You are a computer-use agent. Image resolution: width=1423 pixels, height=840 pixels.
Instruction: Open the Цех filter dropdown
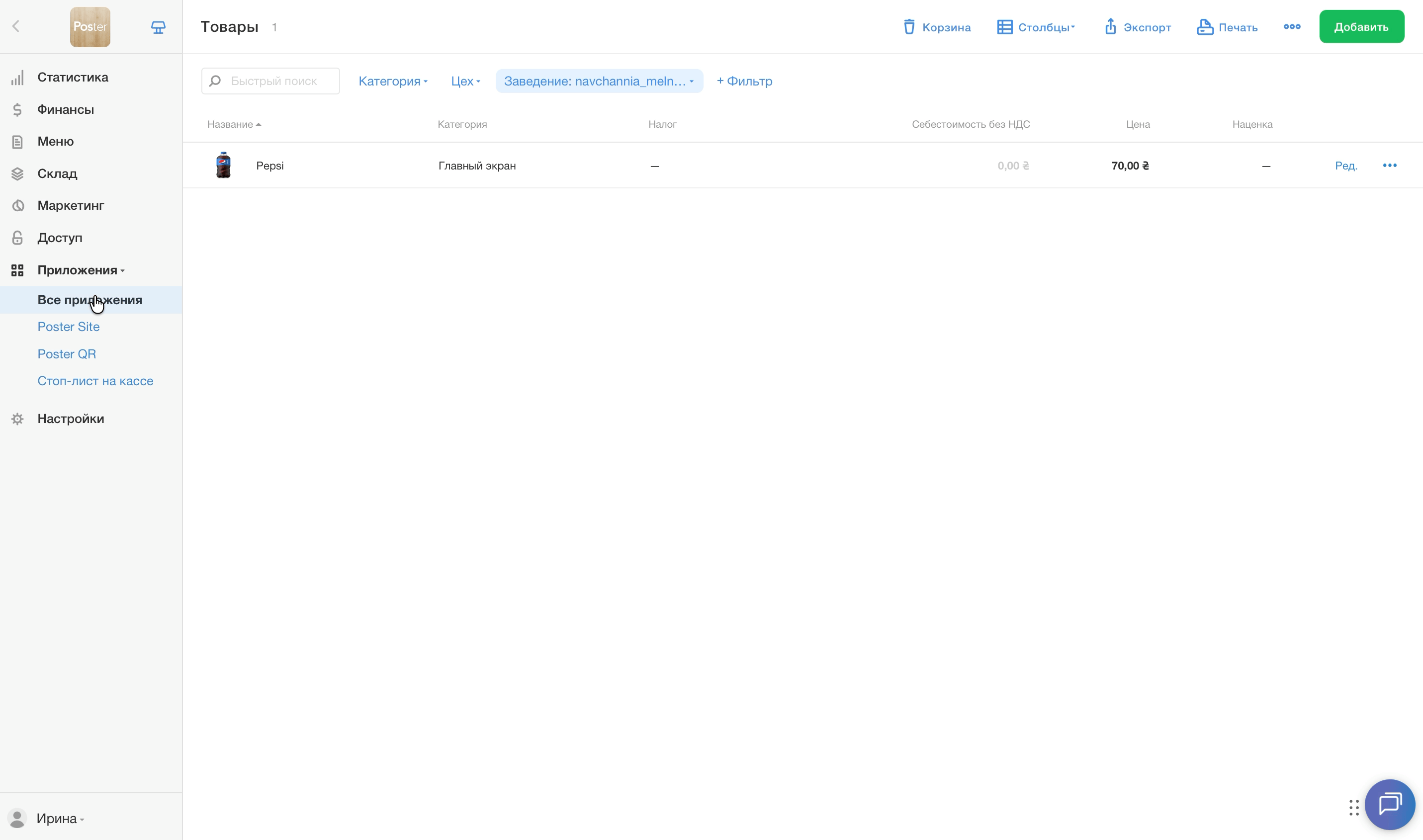465,82
